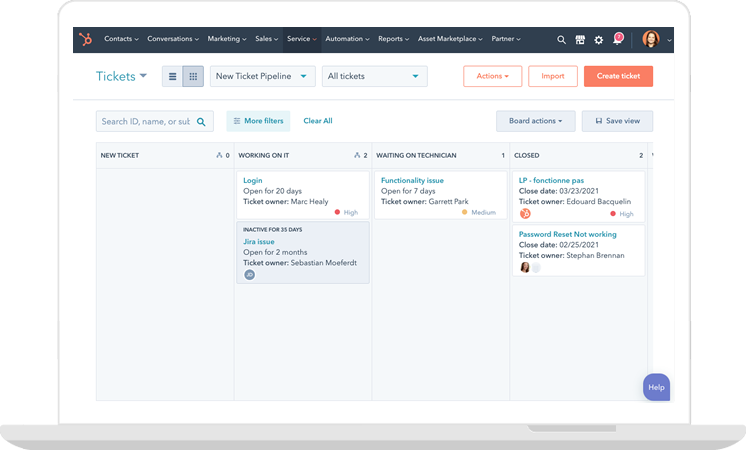Click the HubSpot sprocket logo
The height and width of the screenshot is (450, 746).
tap(87, 39)
